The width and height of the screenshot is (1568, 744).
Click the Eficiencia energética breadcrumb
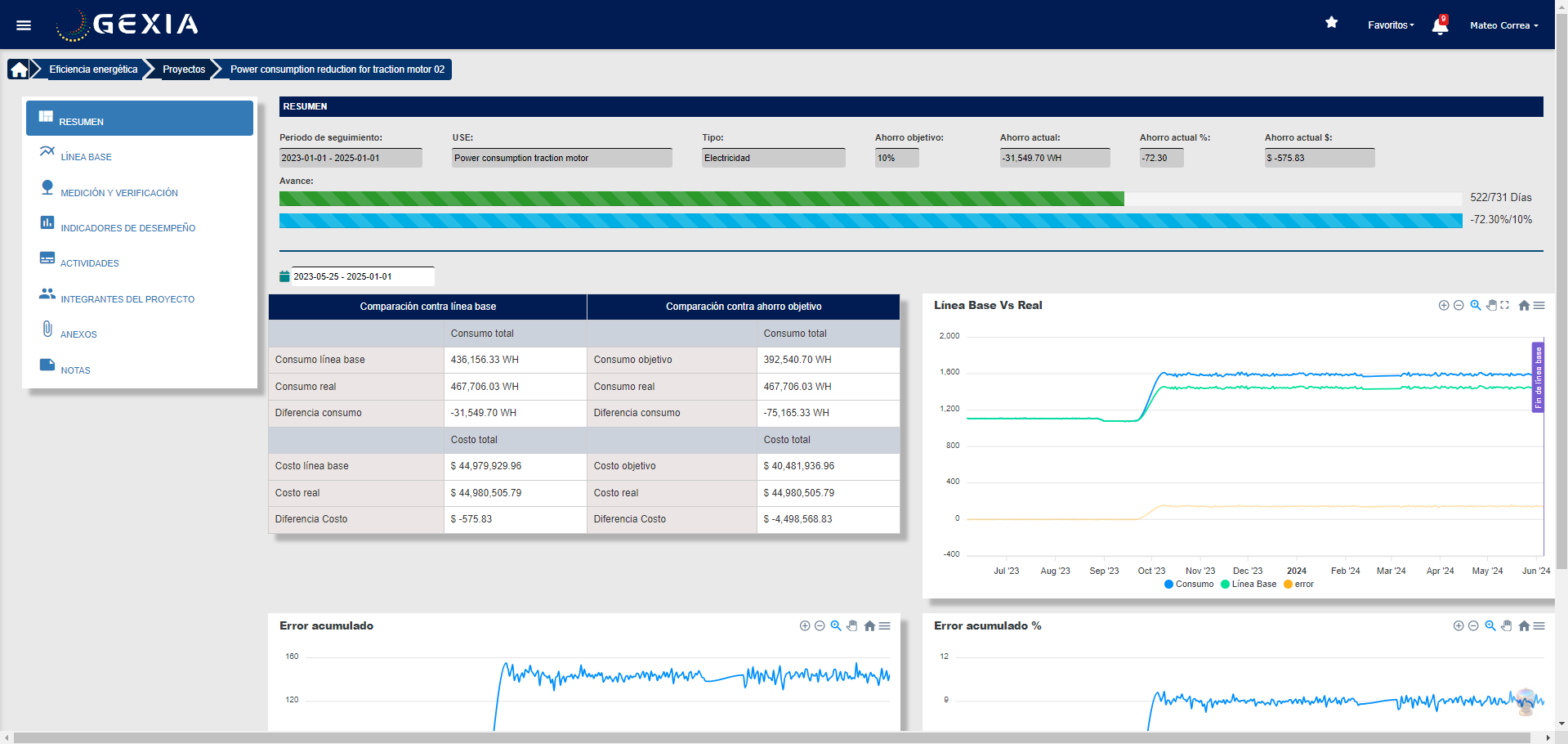(x=93, y=69)
